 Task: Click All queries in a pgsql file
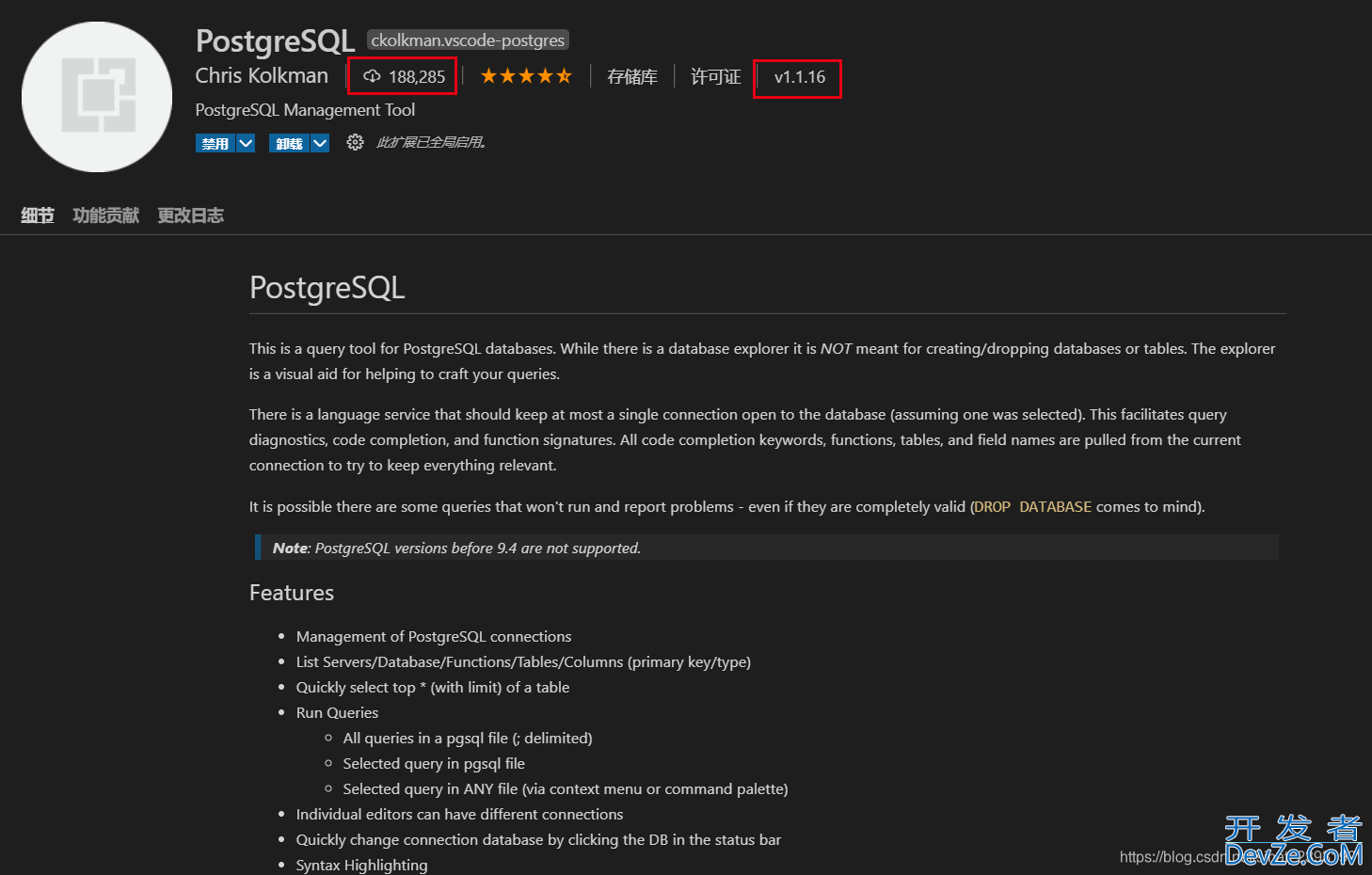point(468,738)
